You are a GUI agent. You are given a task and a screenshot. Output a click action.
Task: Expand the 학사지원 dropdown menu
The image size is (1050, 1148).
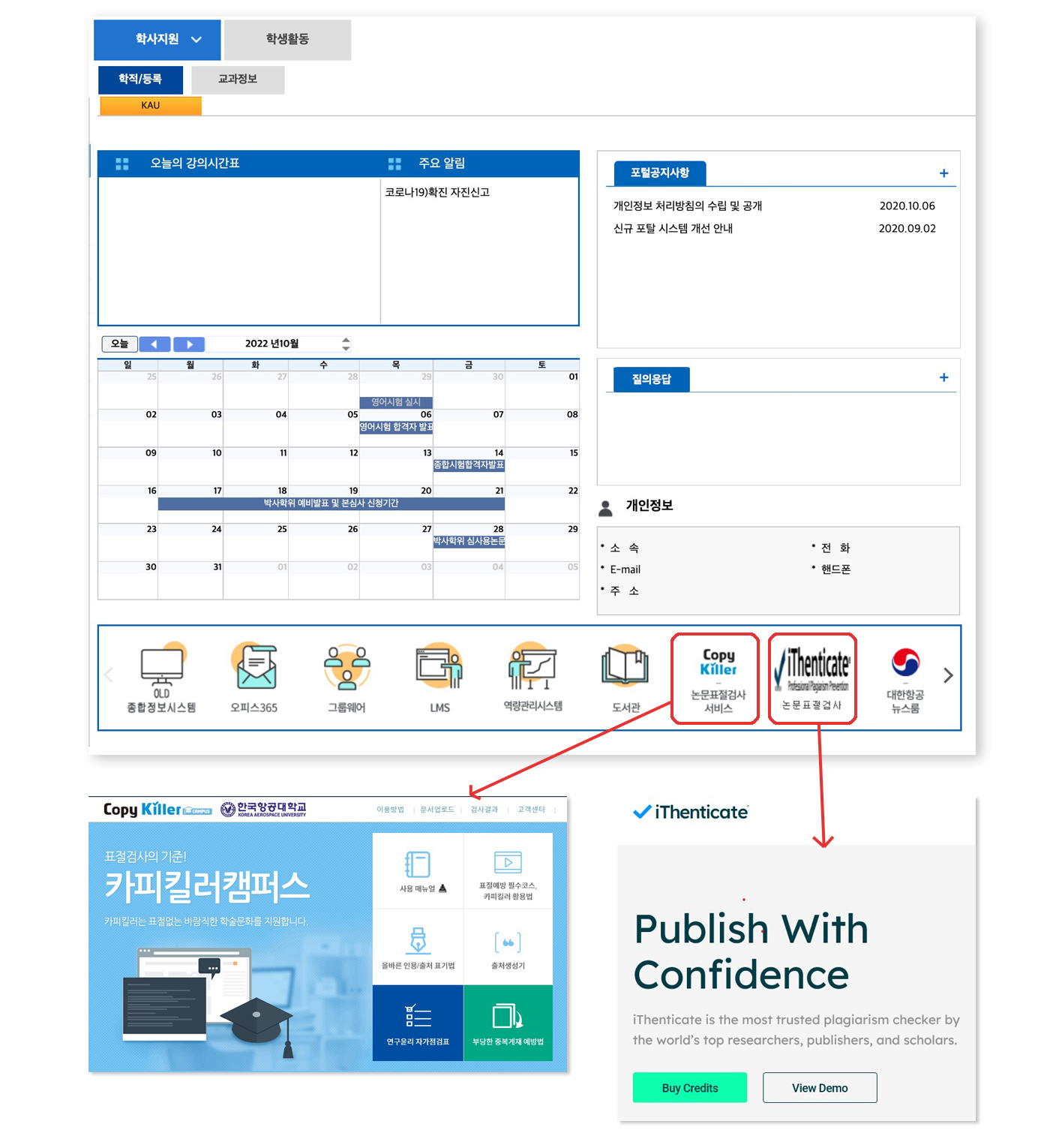tap(157, 40)
